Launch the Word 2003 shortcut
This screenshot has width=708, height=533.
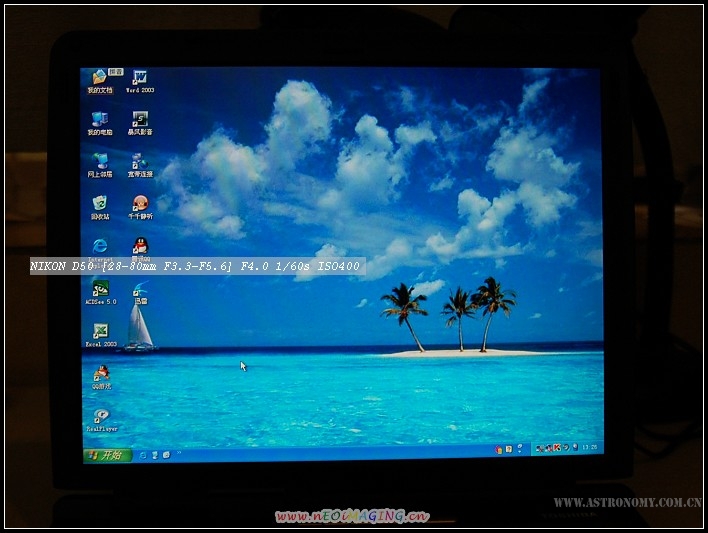tap(140, 79)
